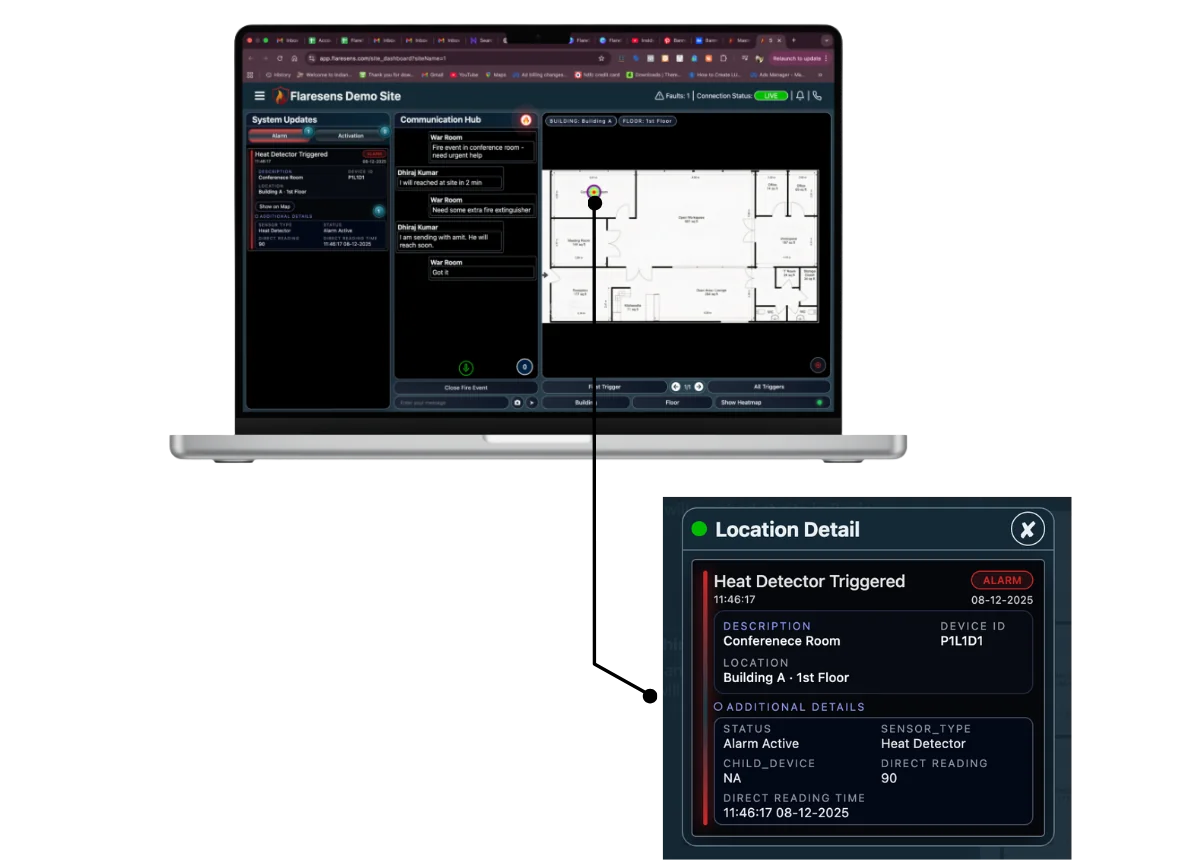The height and width of the screenshot is (860, 1200).
Task: Open the Floor selector
Action: click(670, 402)
